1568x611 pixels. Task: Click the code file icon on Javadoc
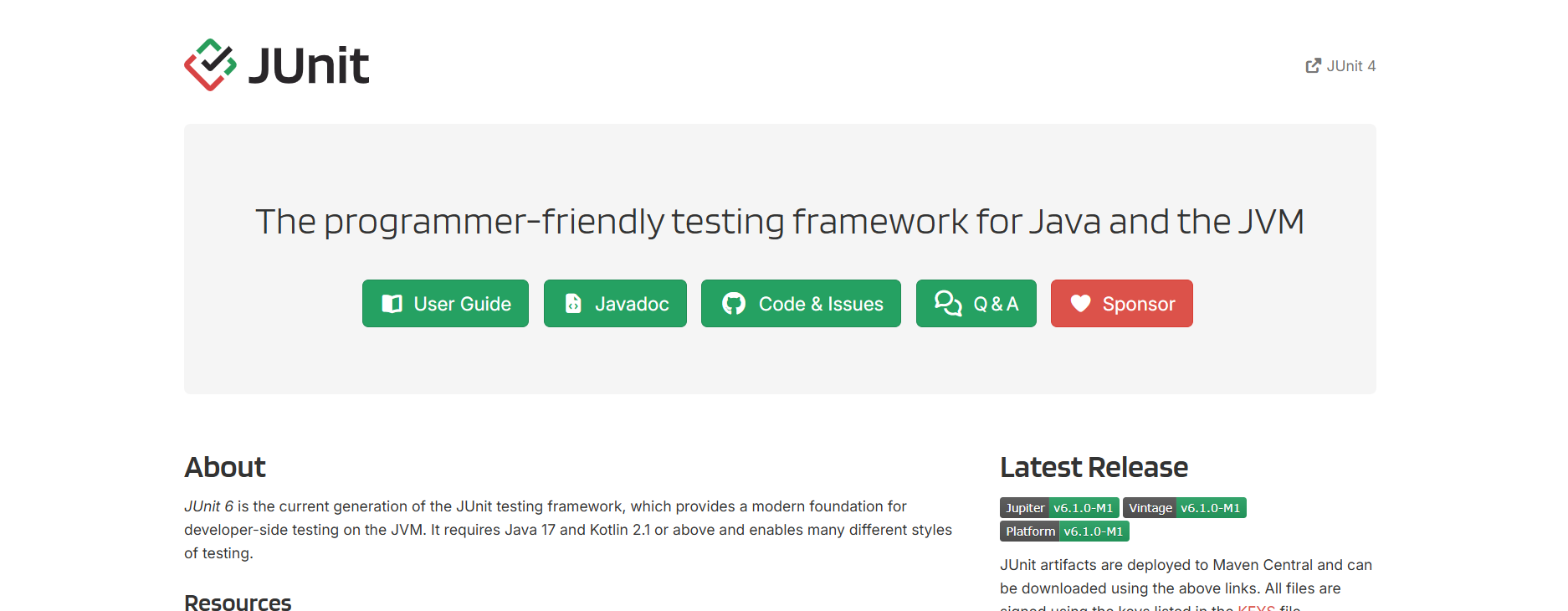(x=573, y=304)
